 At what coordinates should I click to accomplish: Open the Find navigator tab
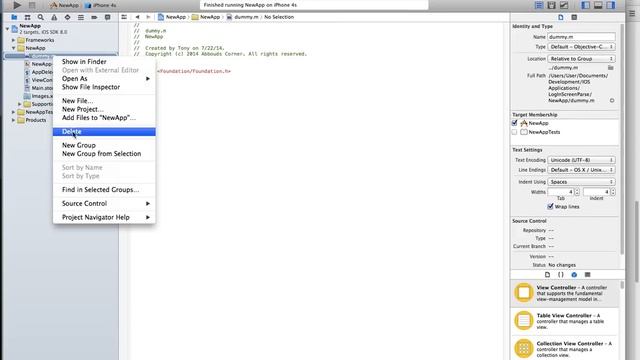(41, 17)
